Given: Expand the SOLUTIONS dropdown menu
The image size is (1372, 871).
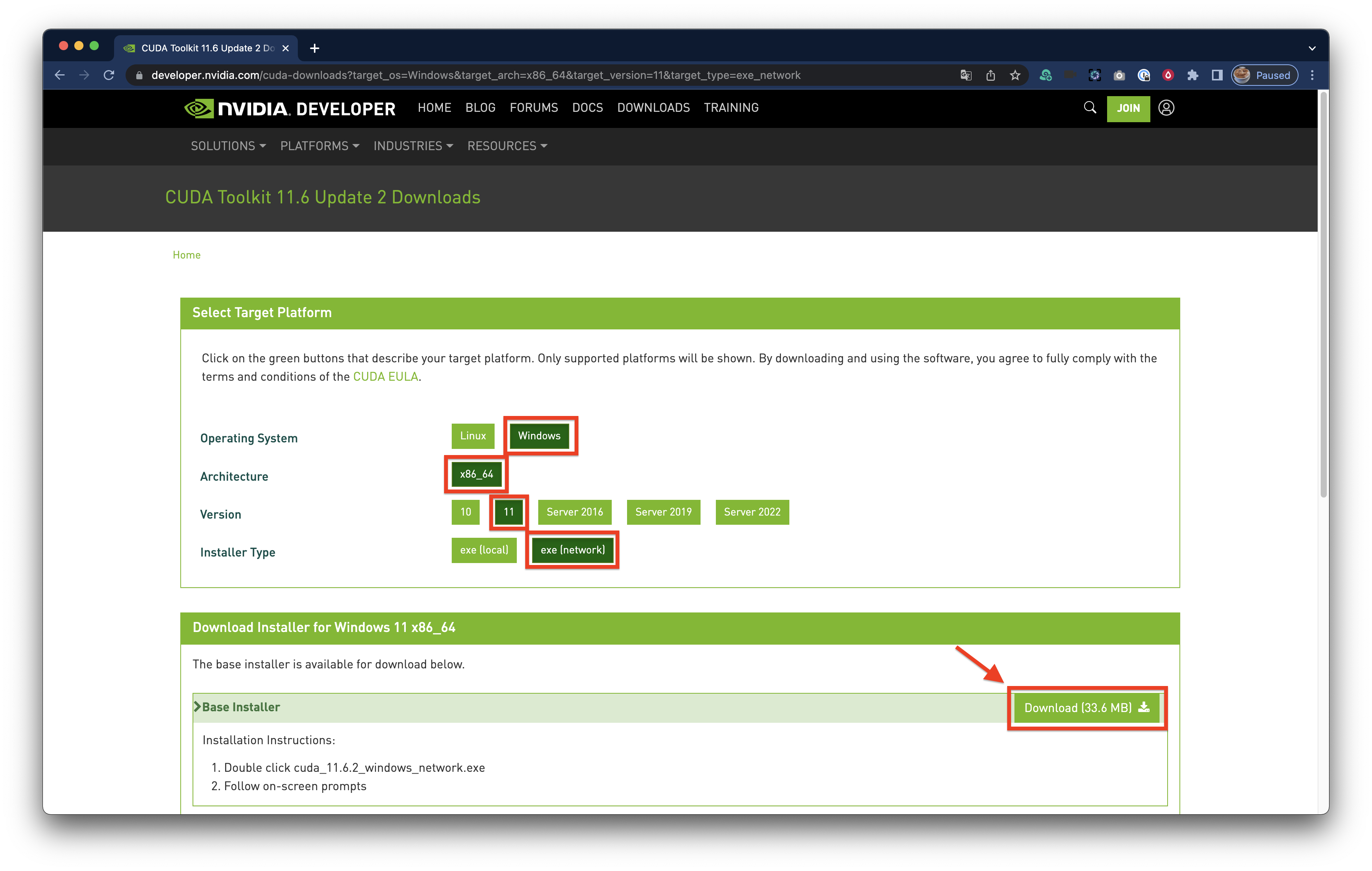Looking at the screenshot, I should pos(228,146).
